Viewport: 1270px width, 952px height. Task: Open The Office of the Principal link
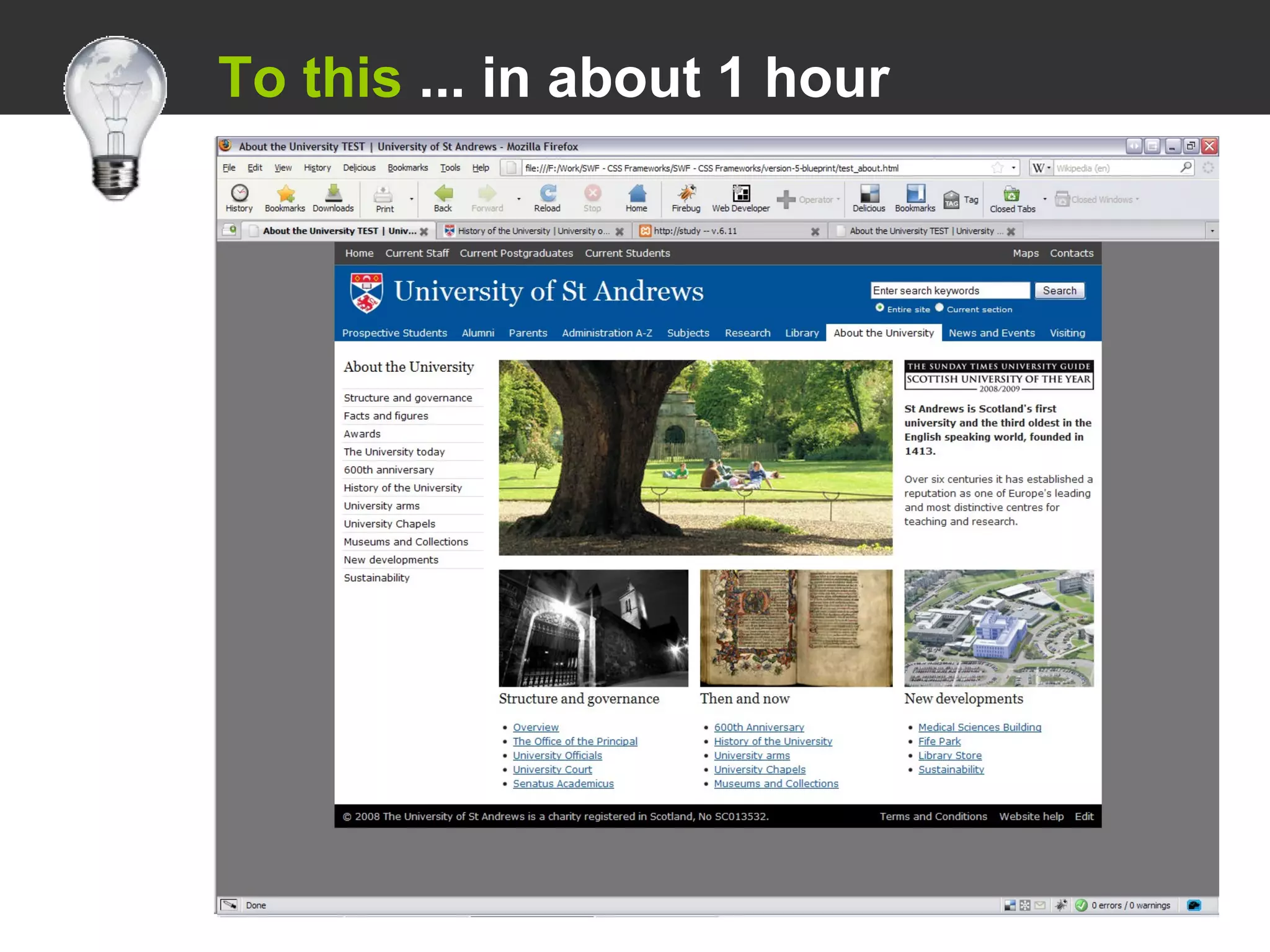575,741
